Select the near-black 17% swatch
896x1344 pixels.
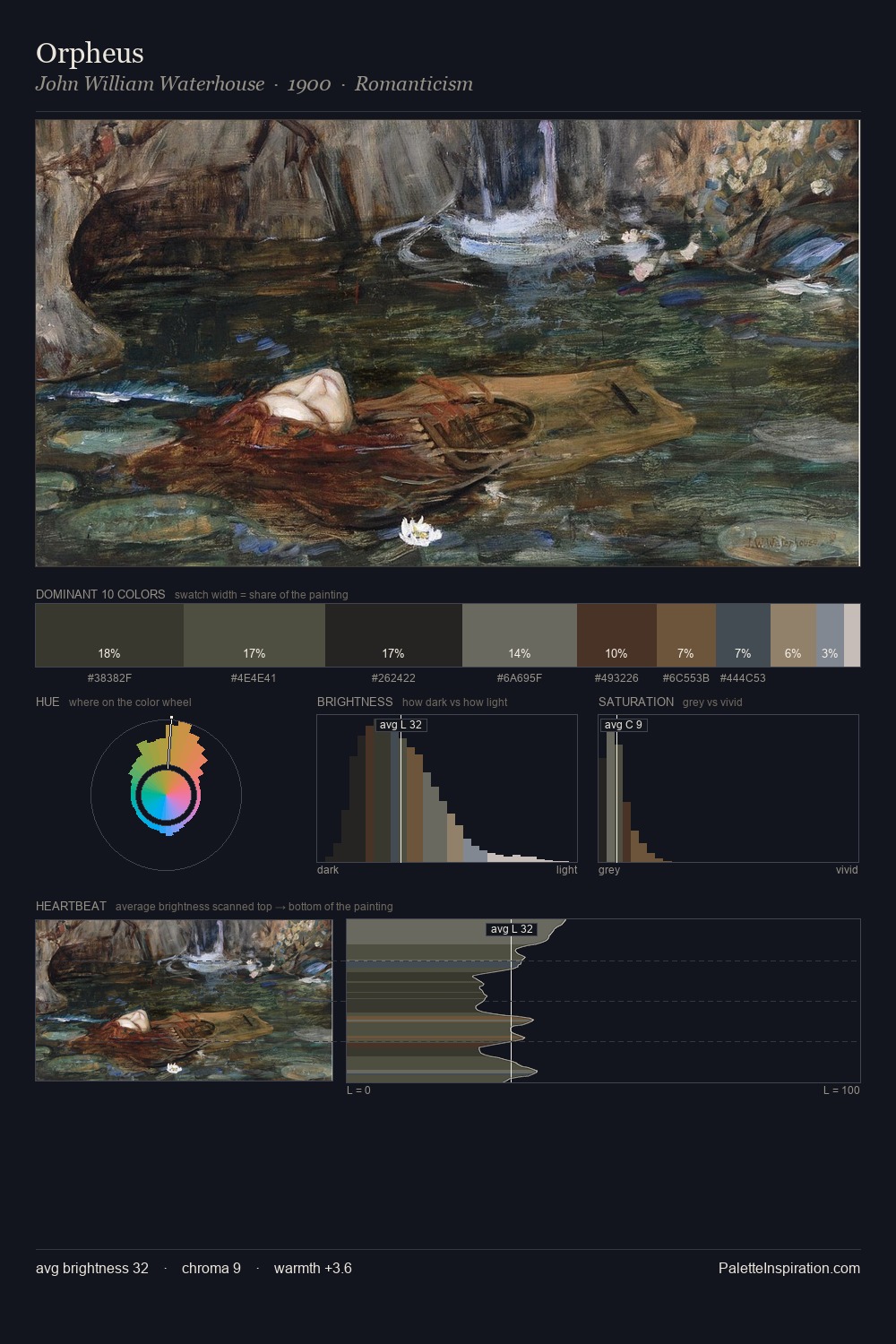pyautogui.click(x=393, y=635)
